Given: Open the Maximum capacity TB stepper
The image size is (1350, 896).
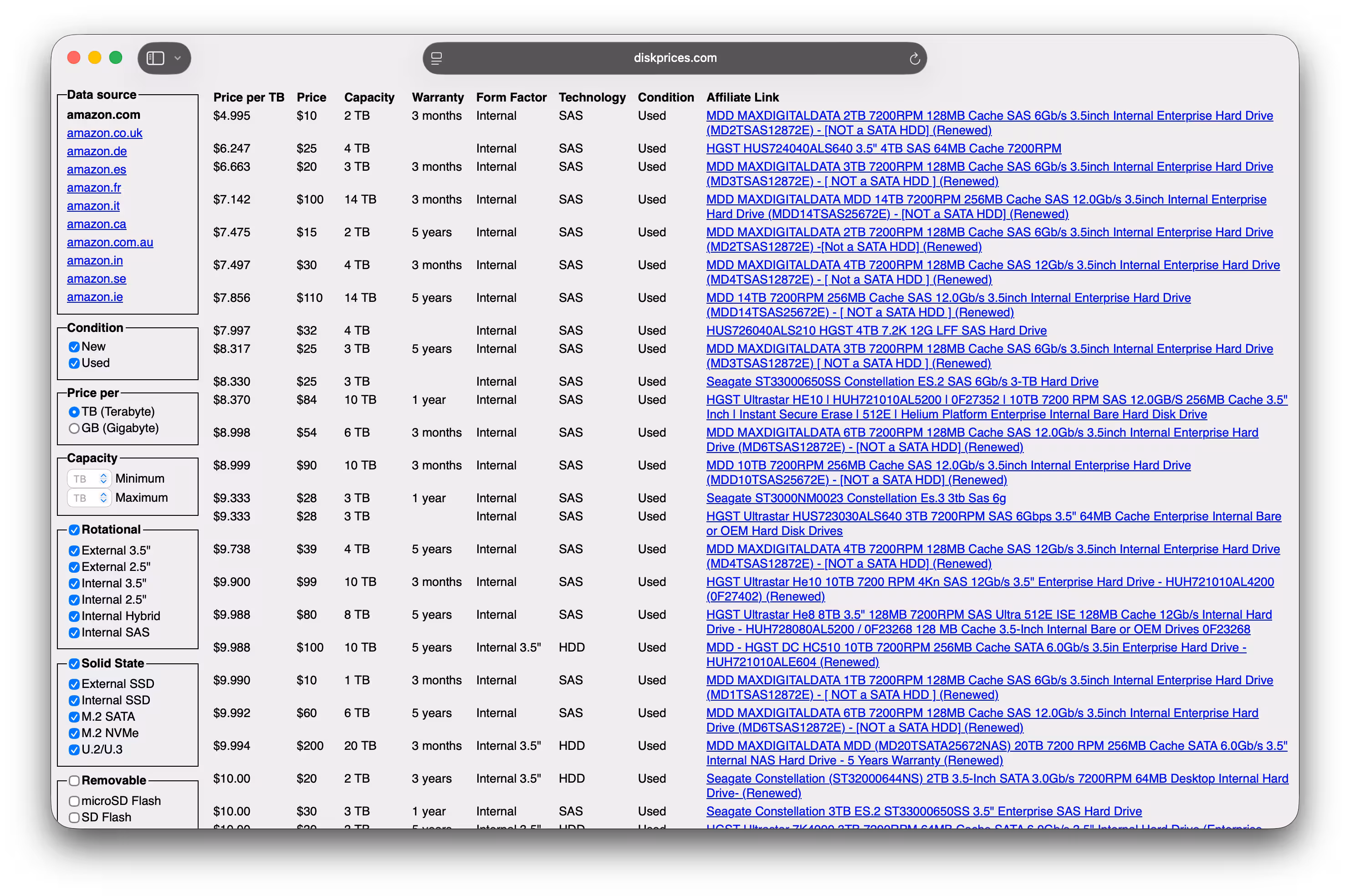Looking at the screenshot, I should click(103, 498).
